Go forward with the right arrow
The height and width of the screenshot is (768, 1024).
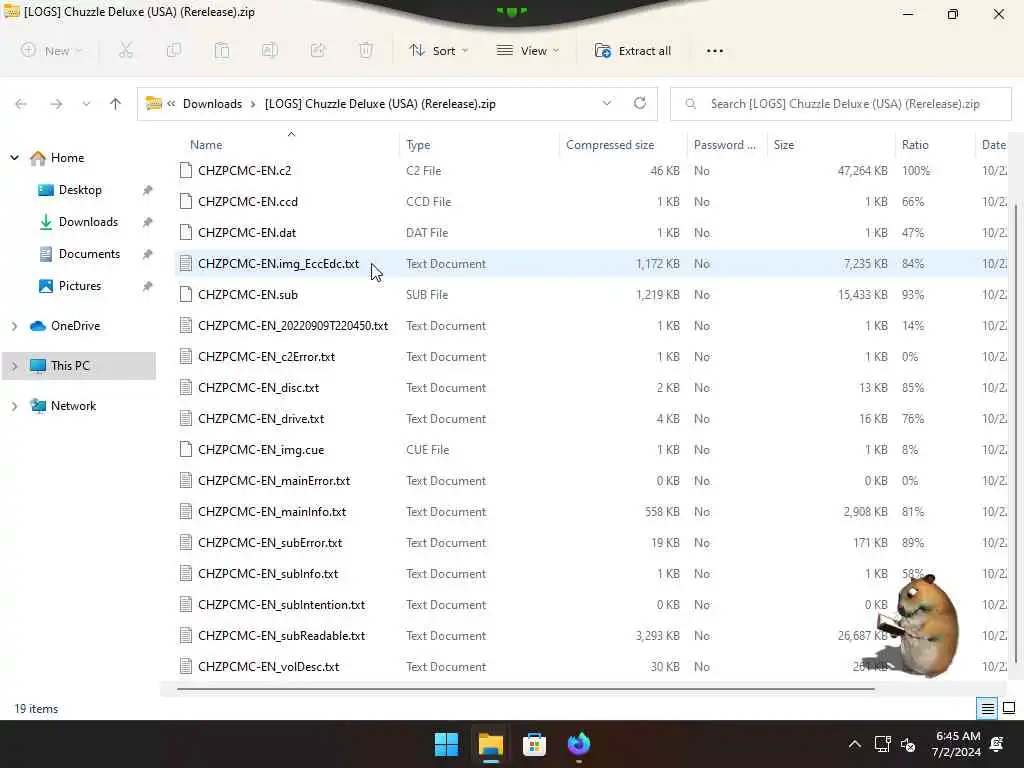coord(56,104)
